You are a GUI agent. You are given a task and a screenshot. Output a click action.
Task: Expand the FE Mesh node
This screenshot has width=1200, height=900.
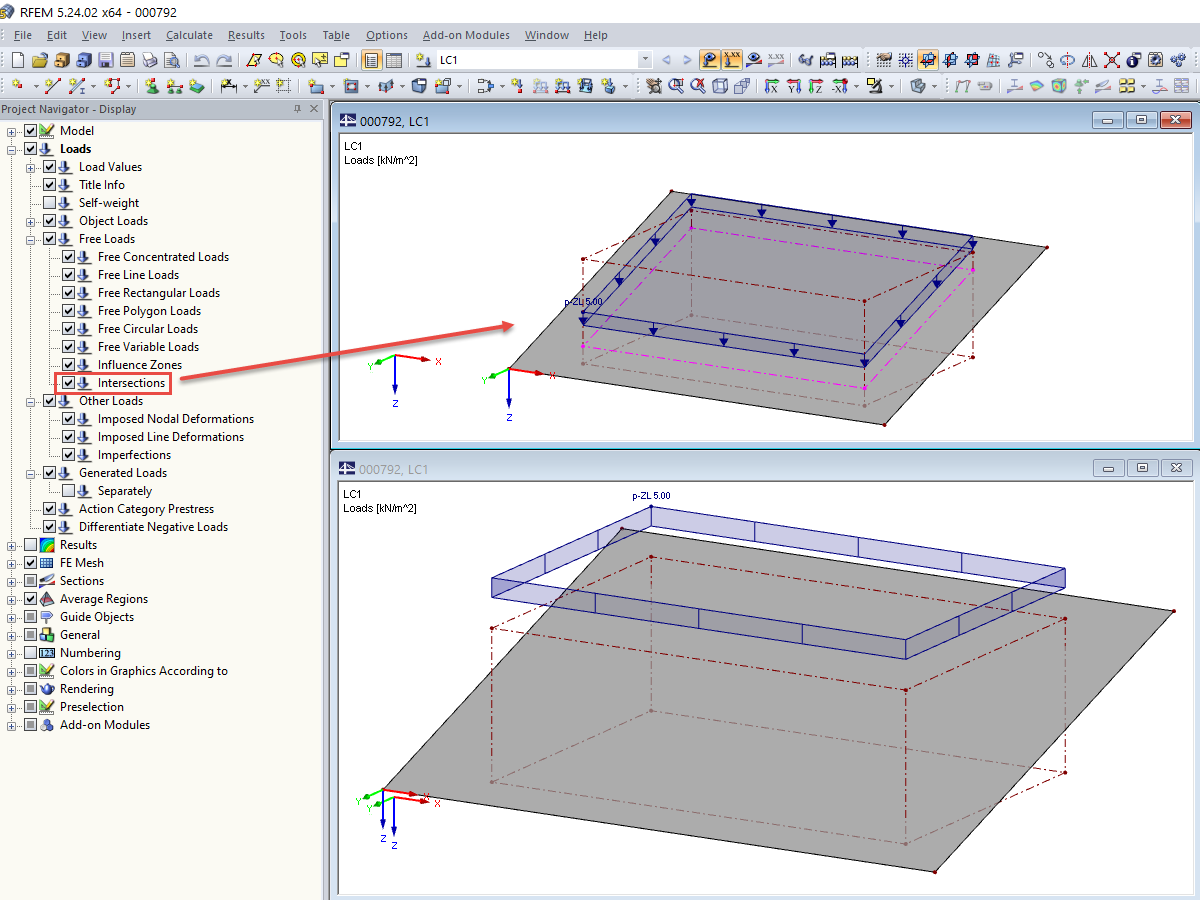12,563
